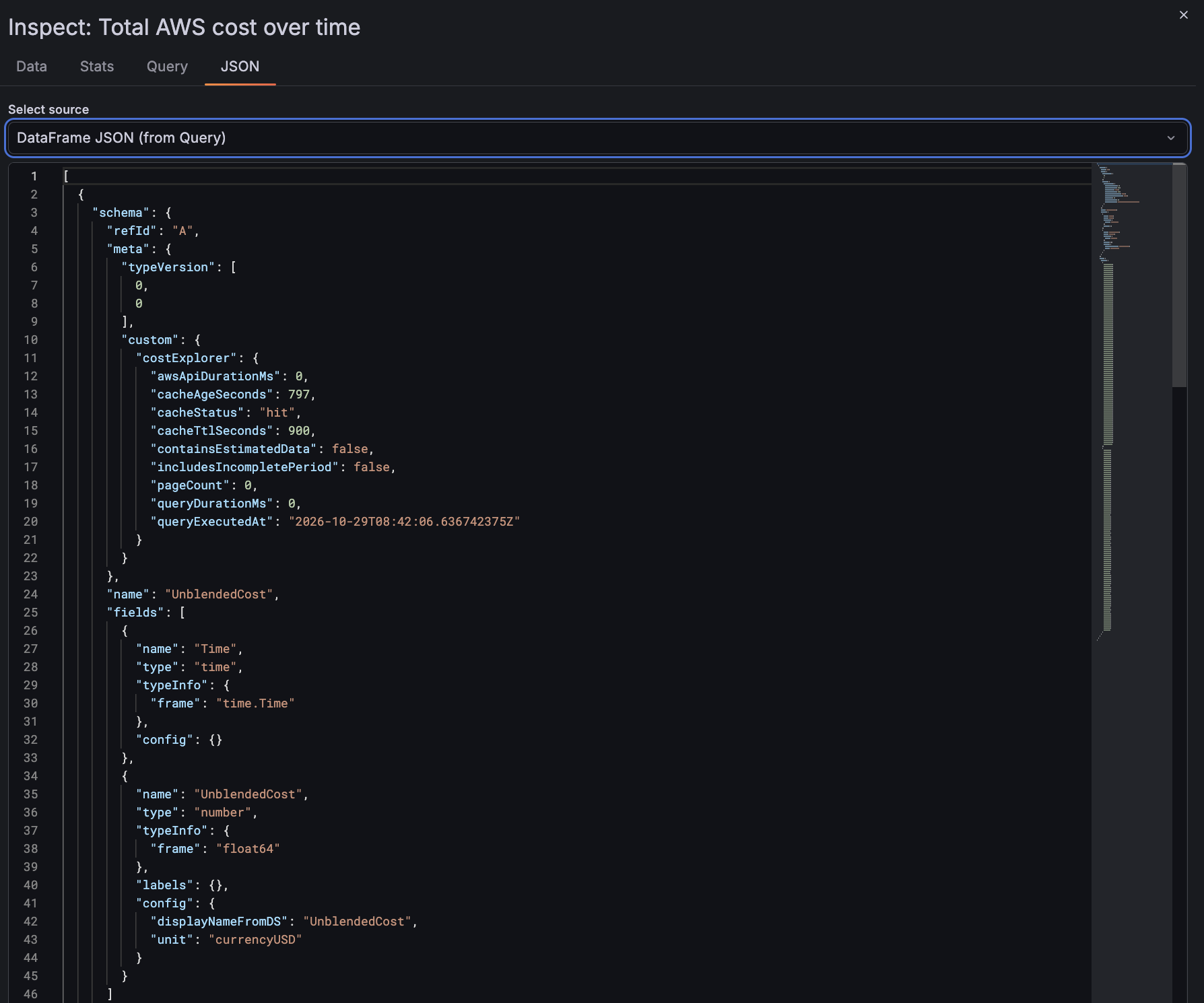Open the Stats tab
The height and width of the screenshot is (1003, 1204).
tap(97, 66)
